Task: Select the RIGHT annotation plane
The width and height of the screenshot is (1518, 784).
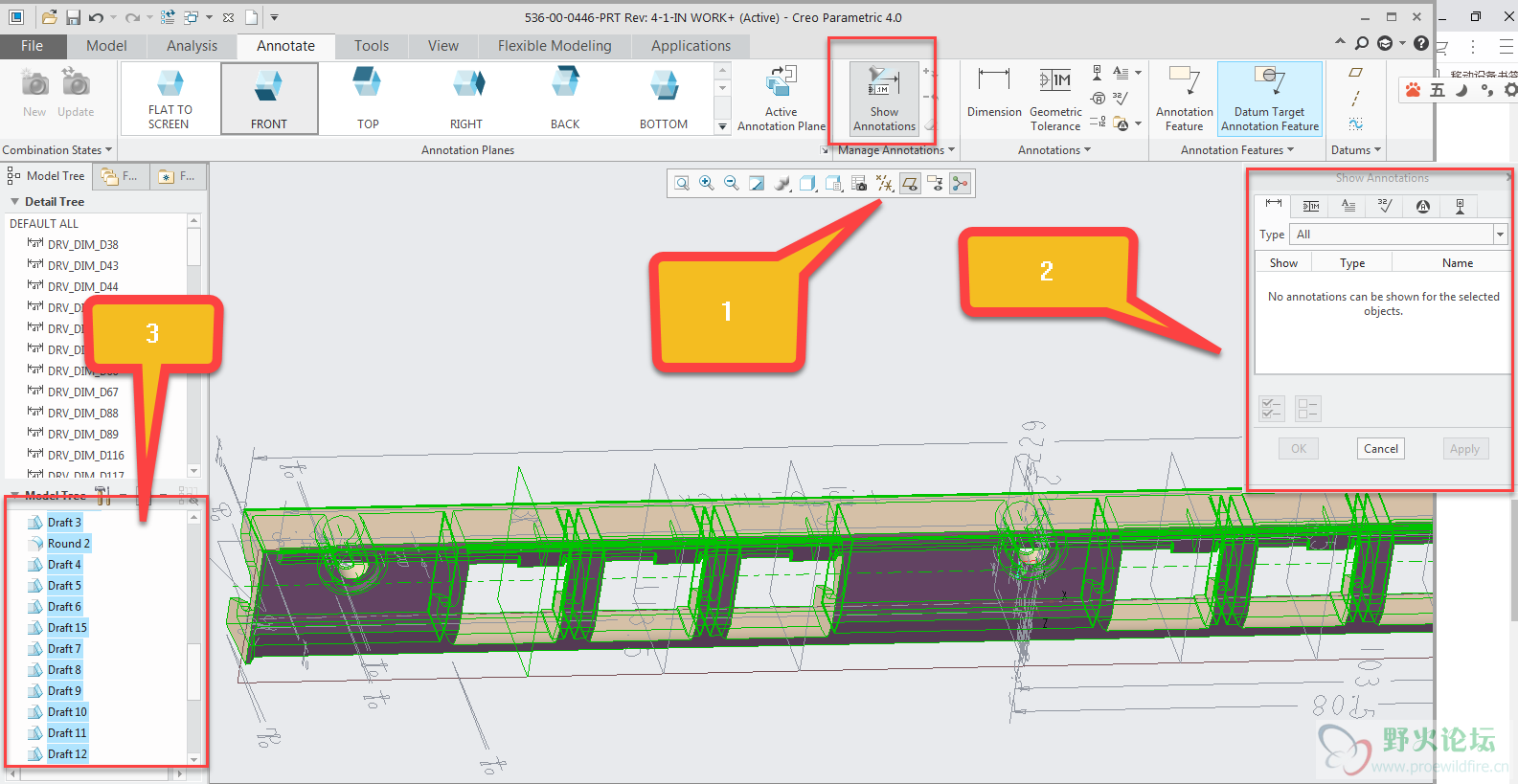Action: tap(466, 99)
